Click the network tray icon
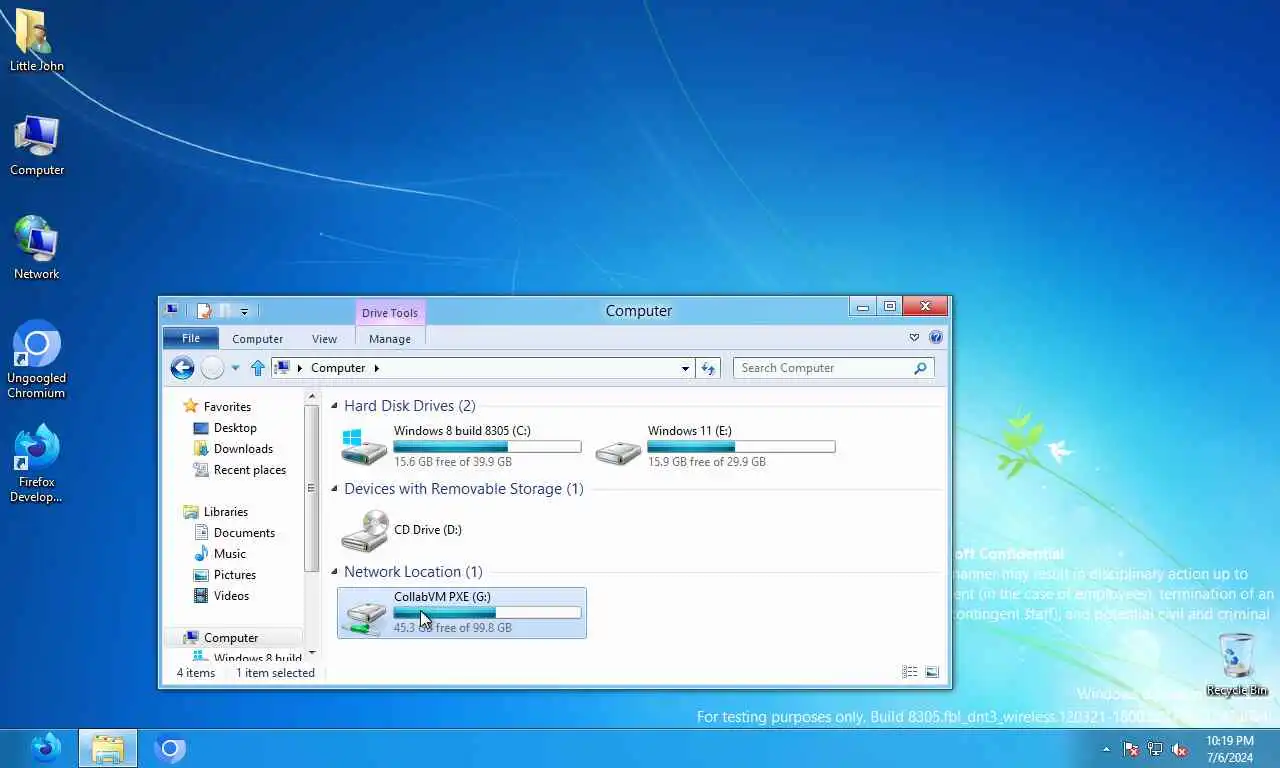This screenshot has height=768, width=1280. (1155, 749)
